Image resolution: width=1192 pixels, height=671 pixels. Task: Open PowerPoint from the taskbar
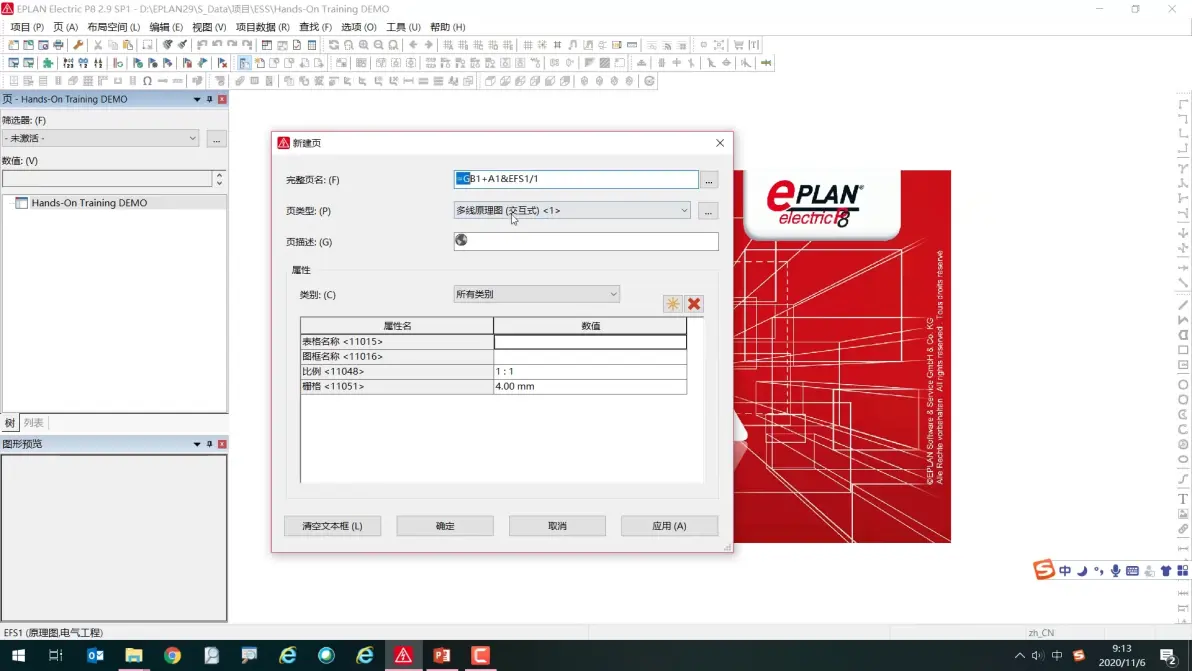(442, 655)
